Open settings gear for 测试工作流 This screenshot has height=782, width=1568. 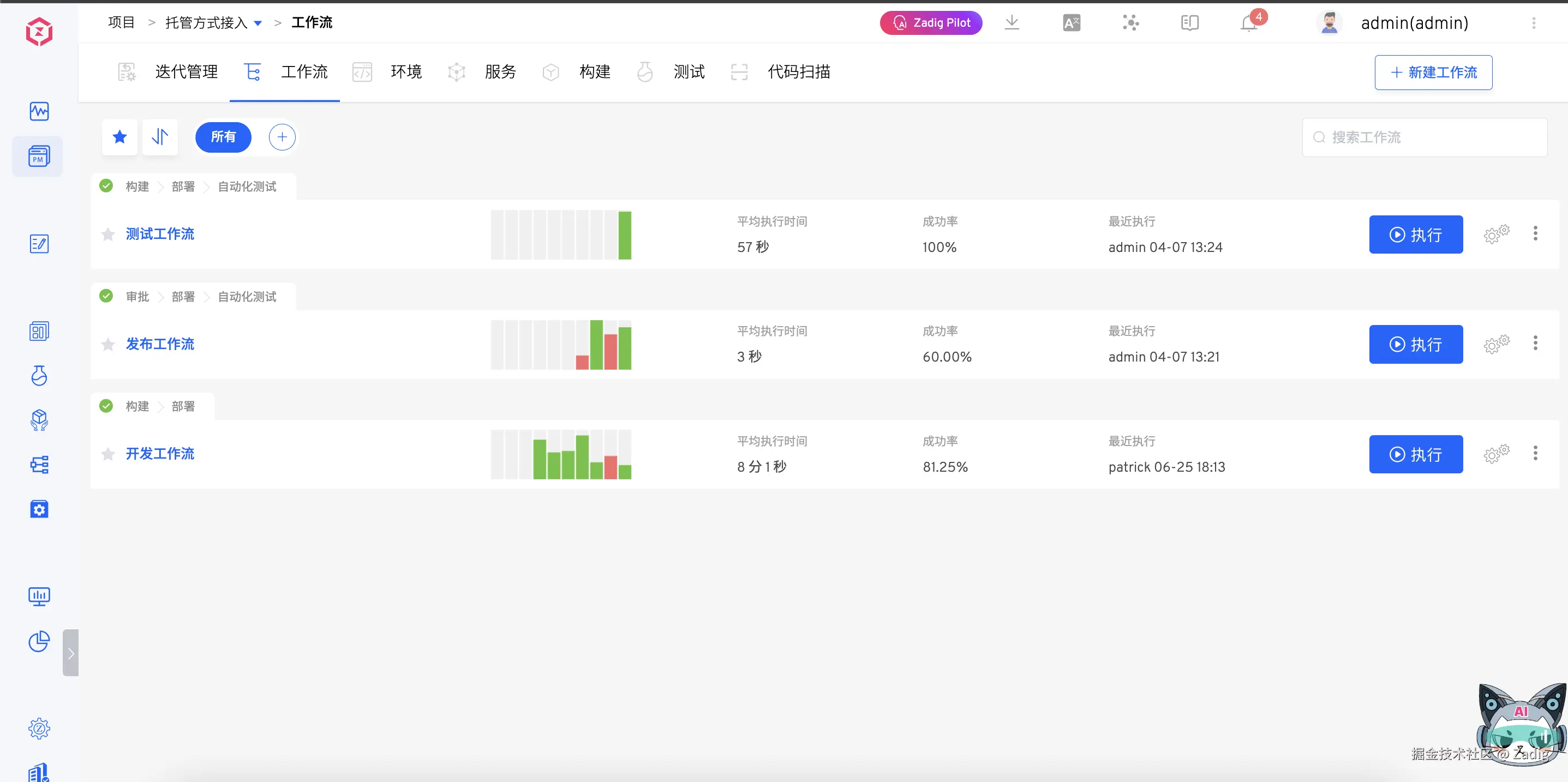pos(1496,234)
